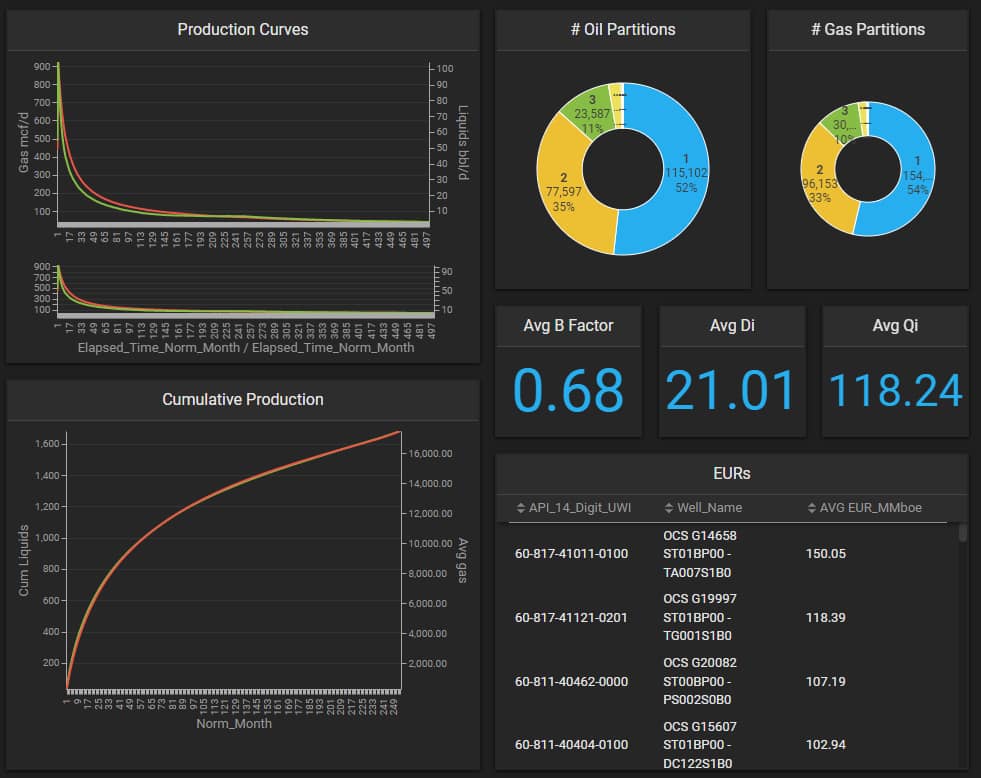Open the EURs panel title
Image resolution: width=981 pixels, height=778 pixels.
click(x=731, y=472)
